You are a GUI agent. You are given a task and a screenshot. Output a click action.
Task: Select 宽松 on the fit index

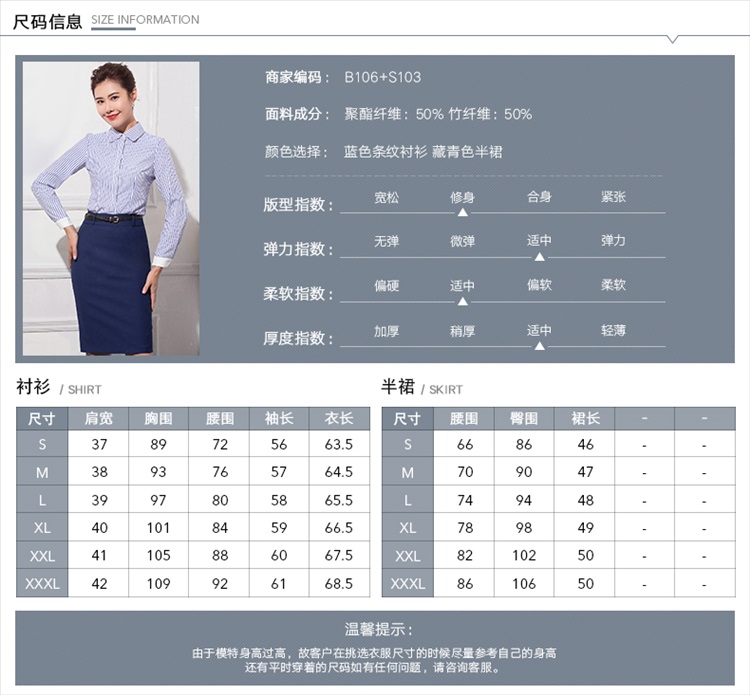(386, 197)
